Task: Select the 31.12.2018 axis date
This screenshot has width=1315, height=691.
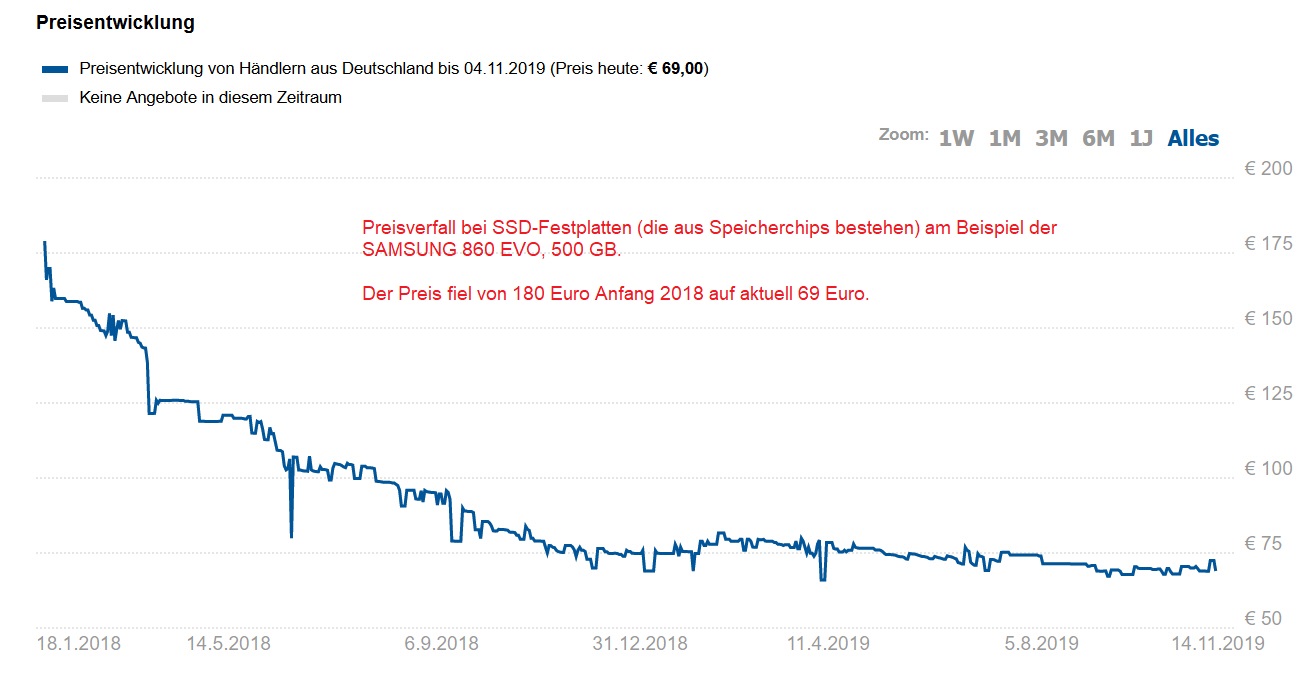Action: [x=639, y=643]
